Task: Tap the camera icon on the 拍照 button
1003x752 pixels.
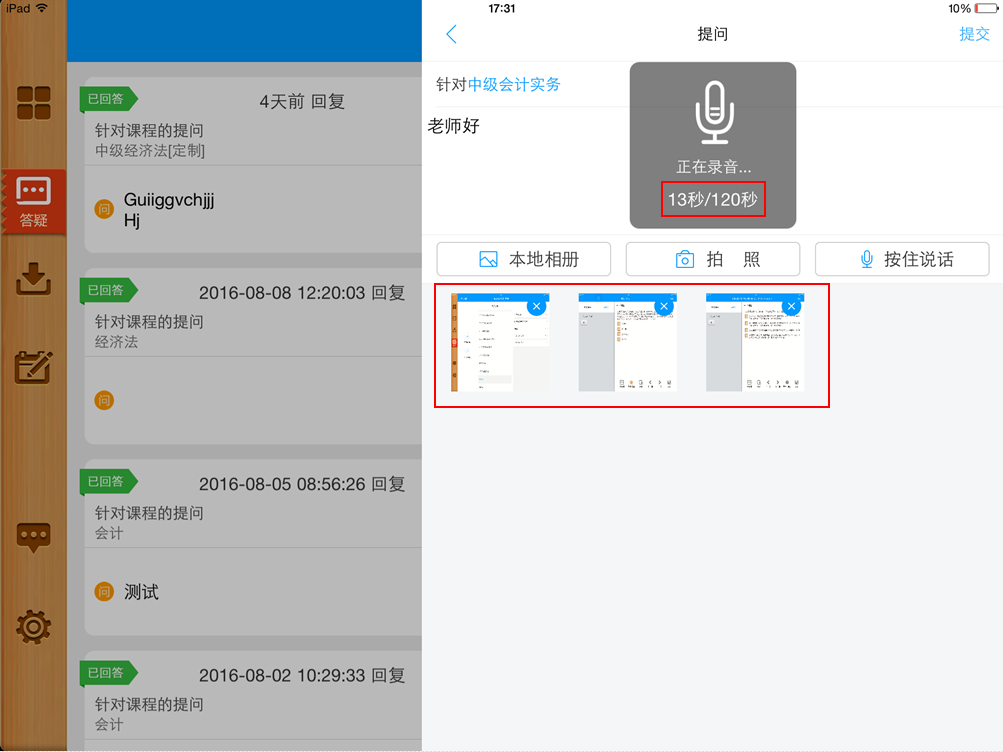Action: tap(684, 258)
